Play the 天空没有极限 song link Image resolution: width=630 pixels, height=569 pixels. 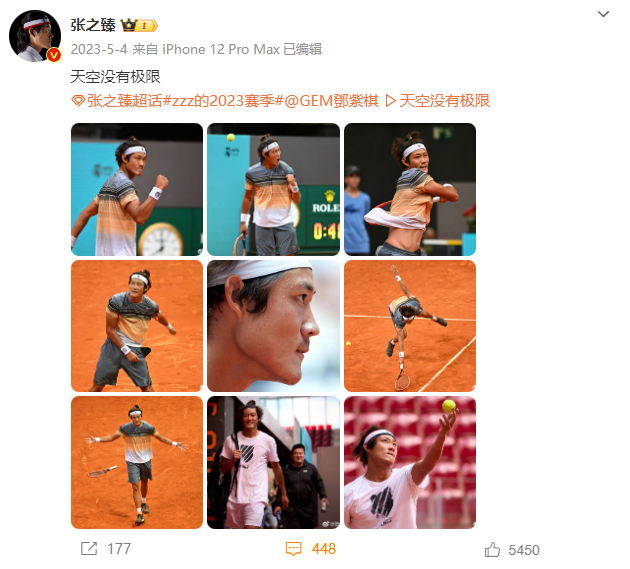coord(438,101)
